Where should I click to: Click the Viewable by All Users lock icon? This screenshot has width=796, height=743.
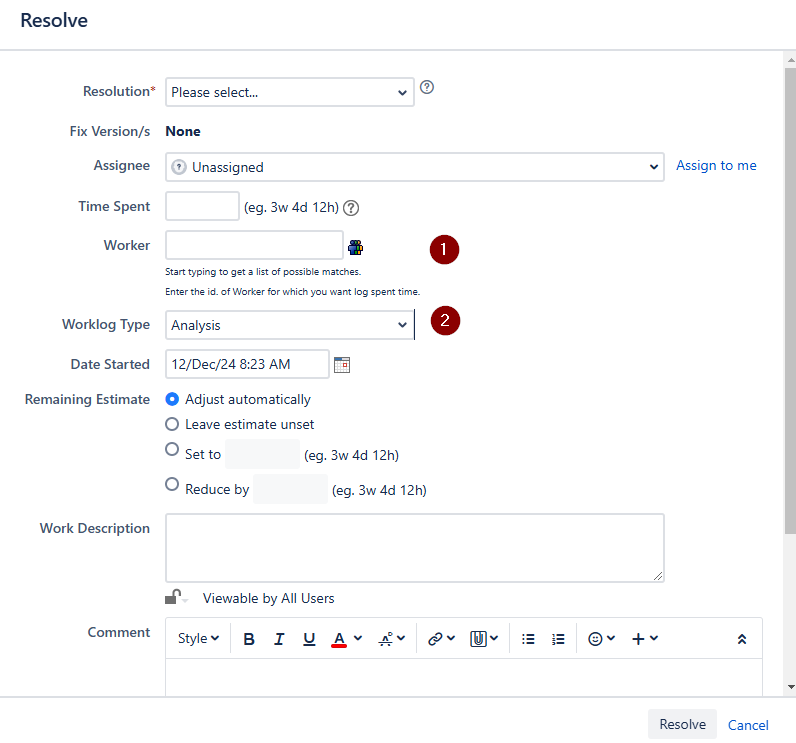(175, 598)
